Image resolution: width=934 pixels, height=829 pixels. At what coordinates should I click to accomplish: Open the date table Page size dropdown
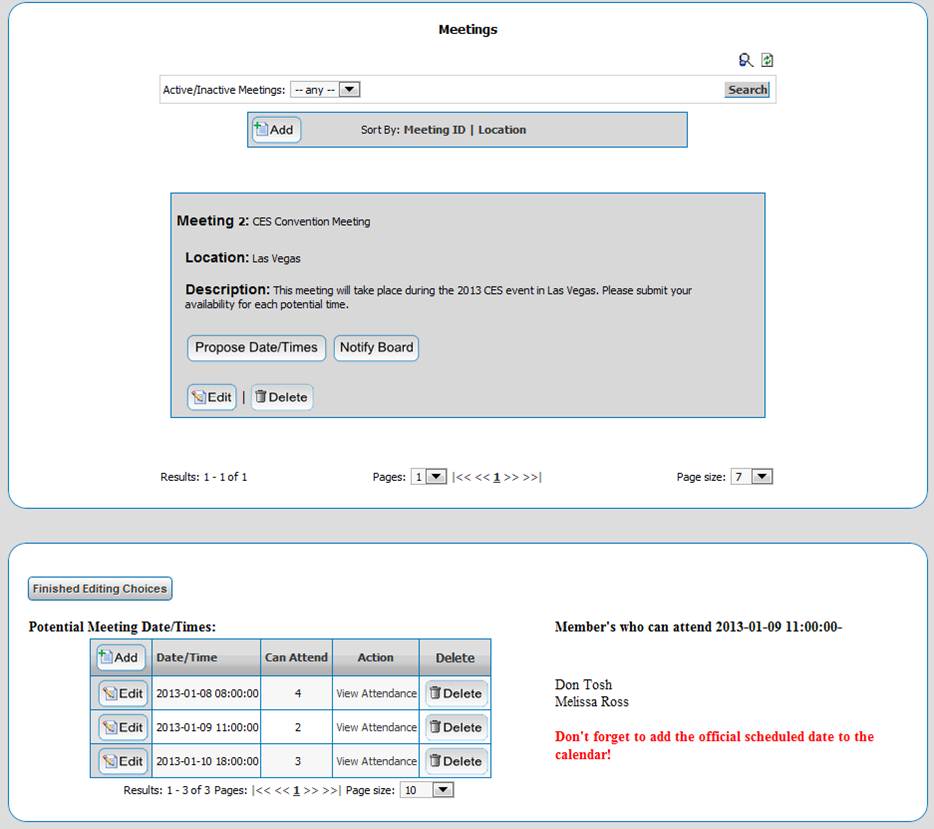(x=427, y=790)
